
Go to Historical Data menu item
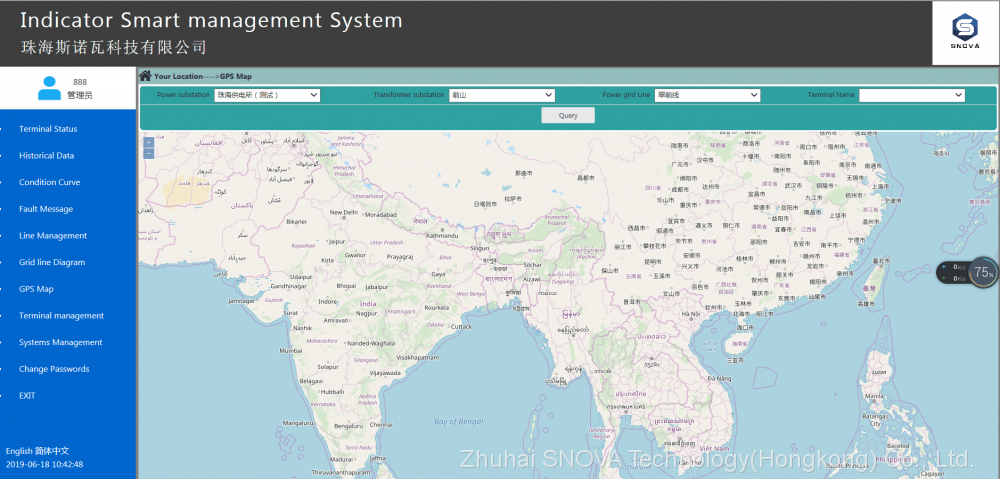(46, 156)
